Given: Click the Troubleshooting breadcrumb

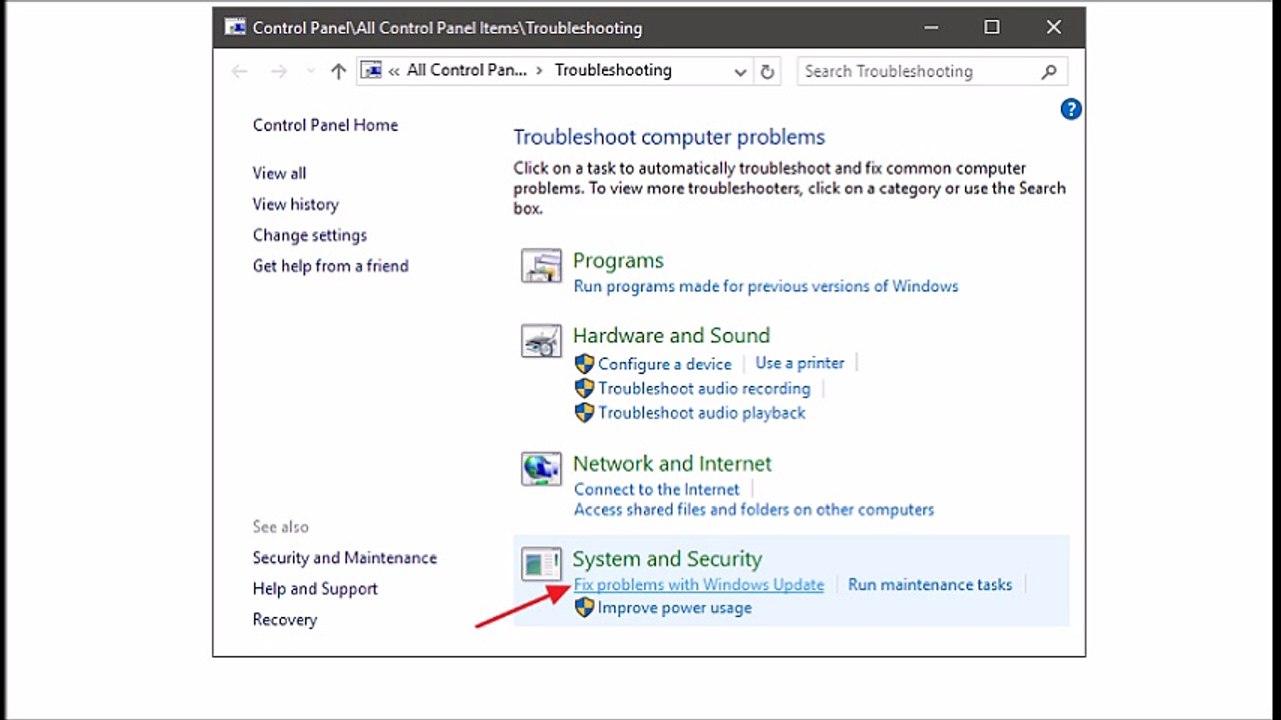Looking at the screenshot, I should click(x=613, y=70).
